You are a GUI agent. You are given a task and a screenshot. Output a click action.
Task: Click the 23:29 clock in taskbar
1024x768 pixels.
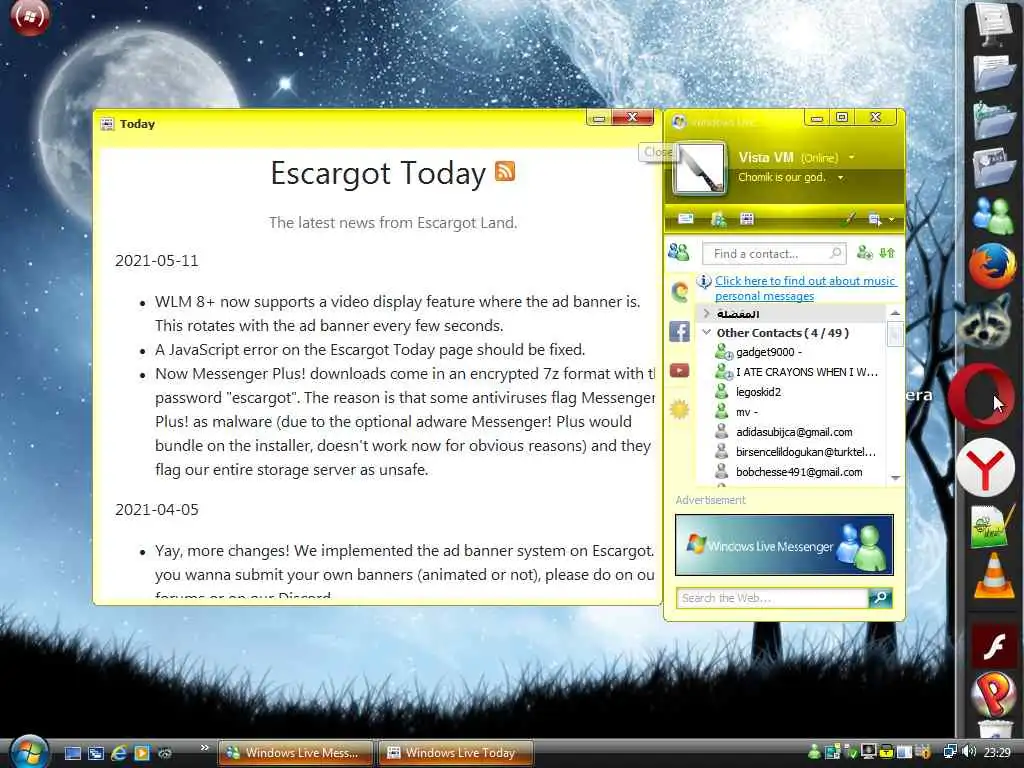997,752
